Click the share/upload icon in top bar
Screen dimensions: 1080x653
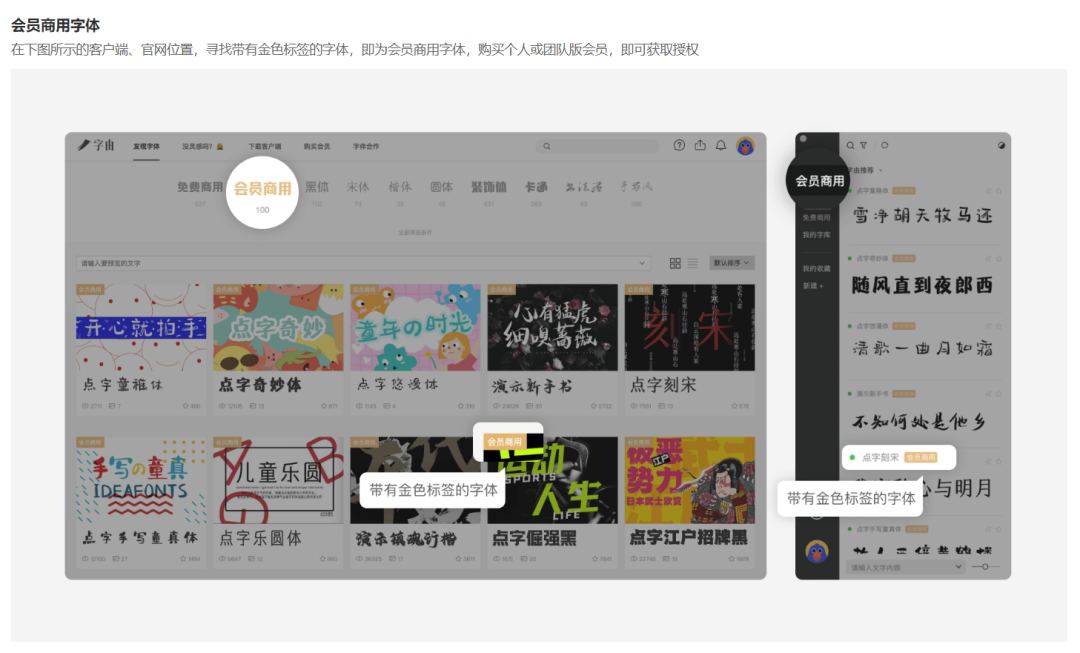(700, 145)
